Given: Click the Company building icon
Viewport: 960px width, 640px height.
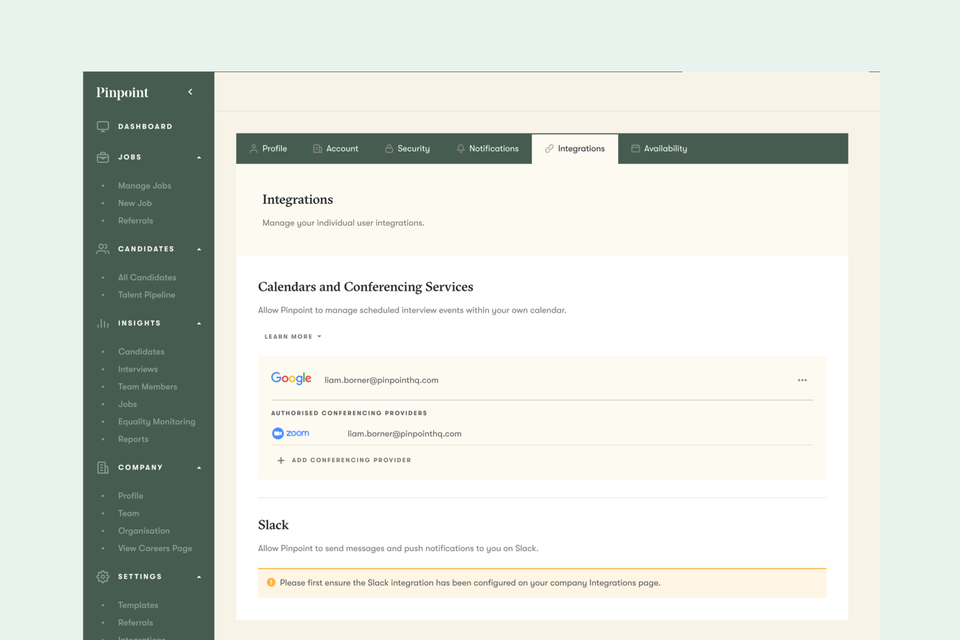Looking at the screenshot, I should 103,468.
